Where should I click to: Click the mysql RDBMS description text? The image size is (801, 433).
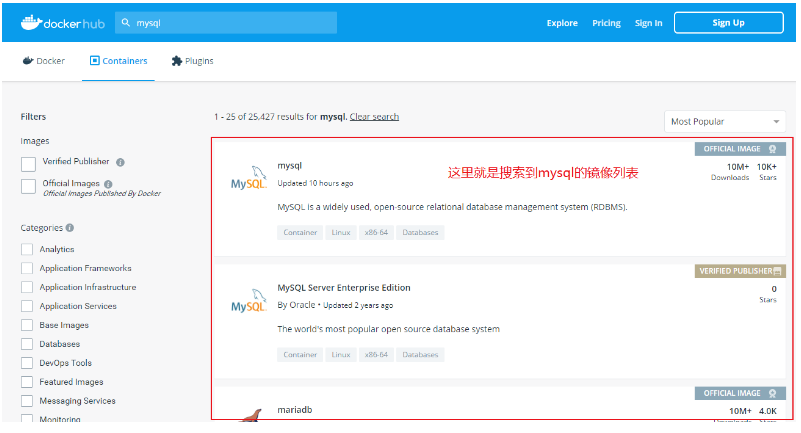click(x=452, y=207)
